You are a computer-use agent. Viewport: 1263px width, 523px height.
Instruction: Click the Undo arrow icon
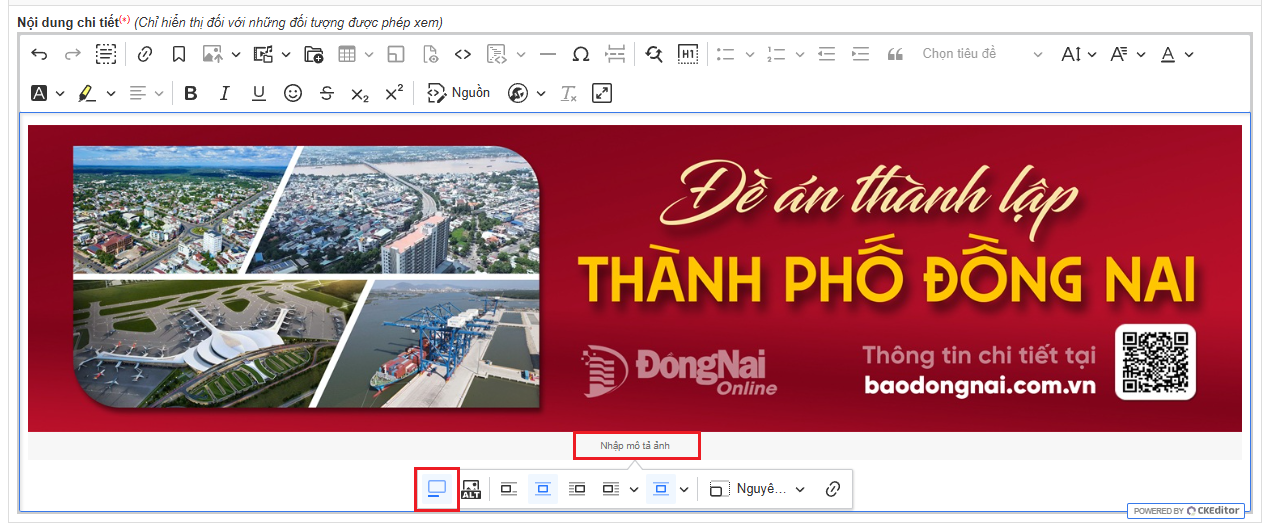(39, 54)
